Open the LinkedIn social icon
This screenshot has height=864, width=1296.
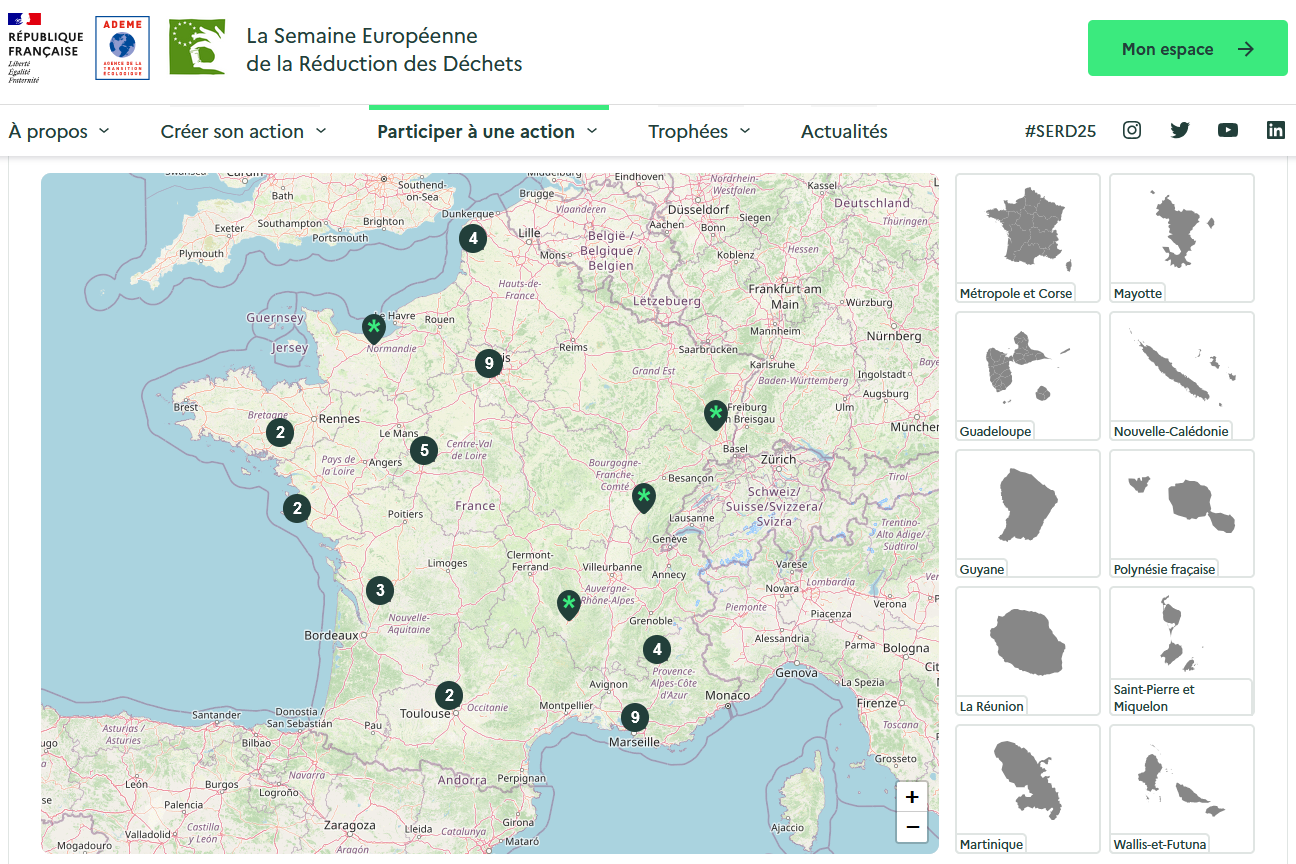click(x=1276, y=130)
